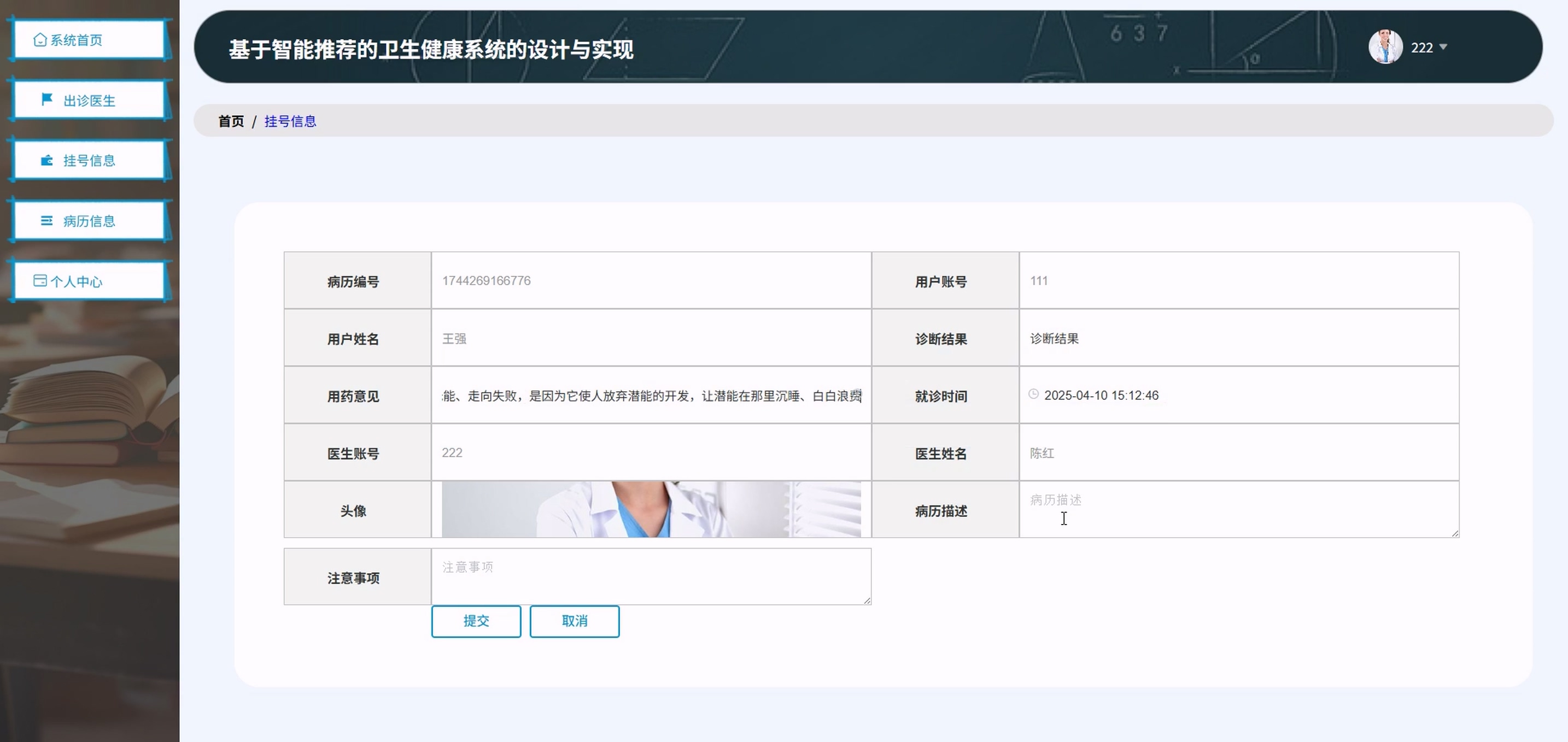Click the home icon beside 系统首页

tap(40, 40)
